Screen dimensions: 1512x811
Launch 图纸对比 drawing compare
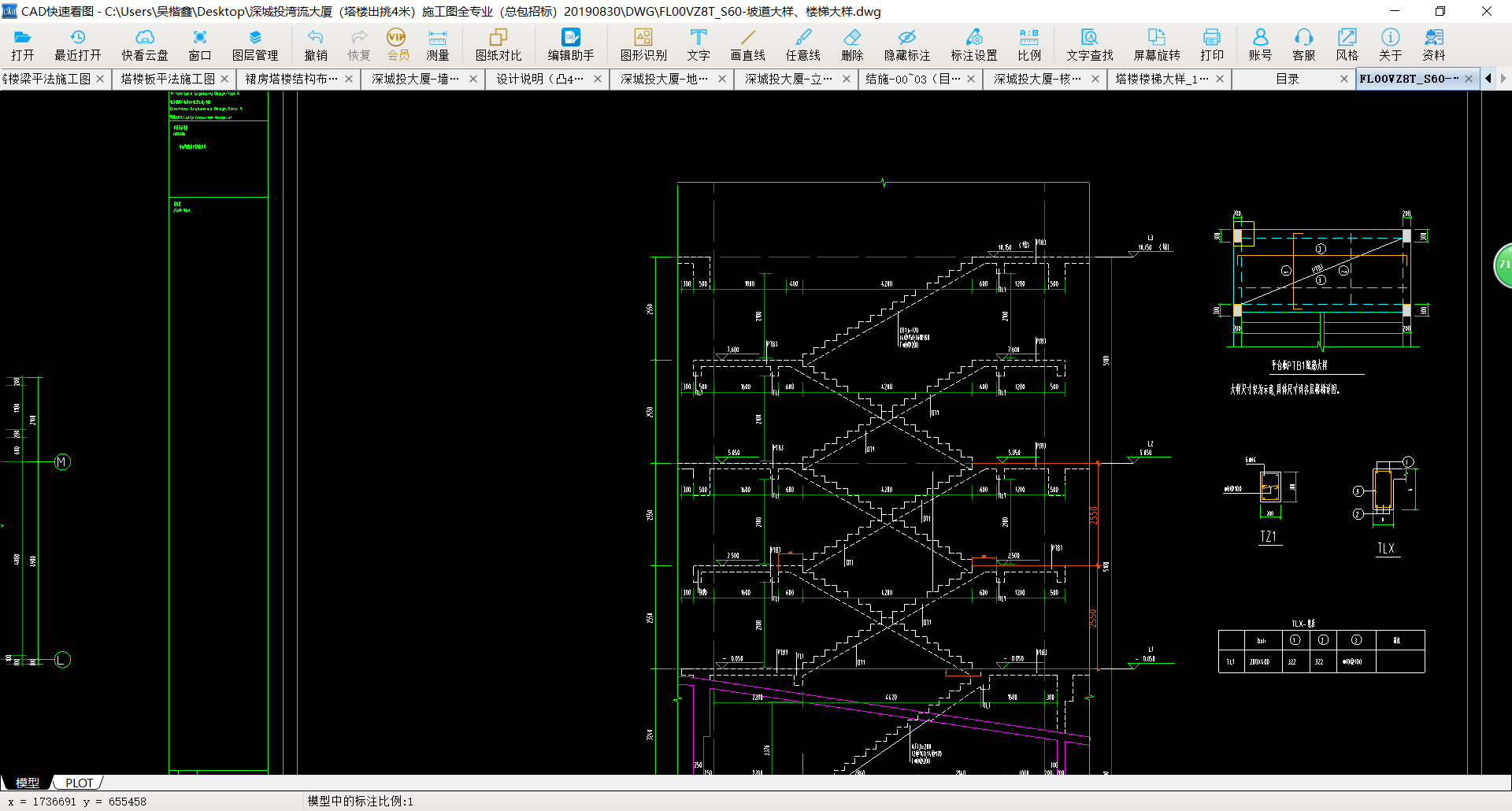tap(498, 45)
